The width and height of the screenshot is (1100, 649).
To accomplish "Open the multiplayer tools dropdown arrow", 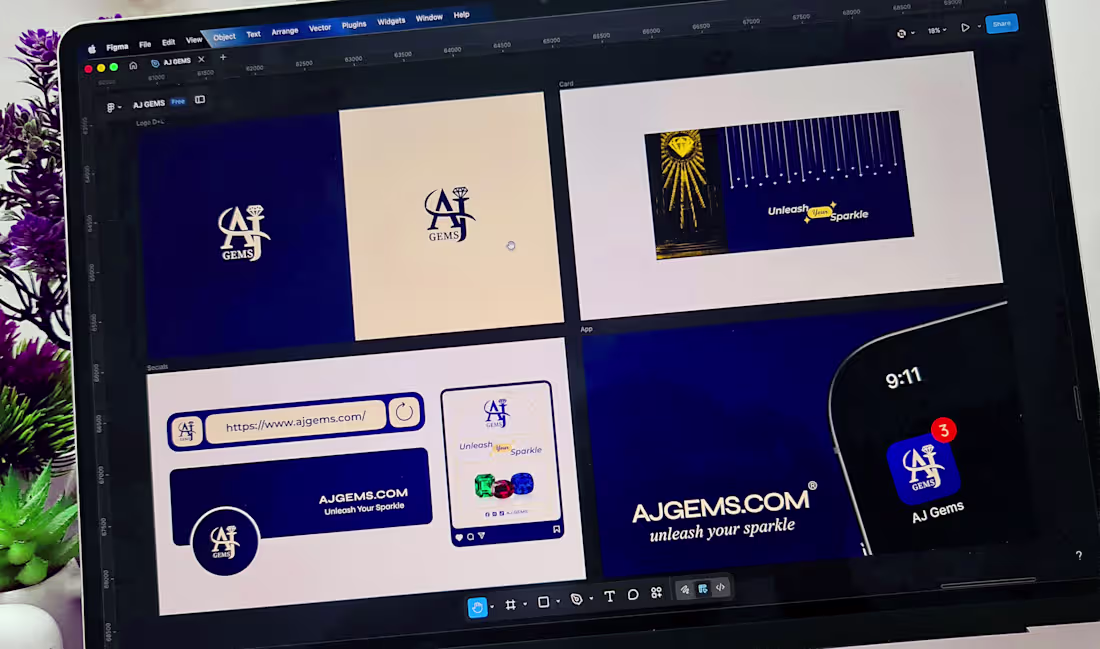I will [913, 32].
